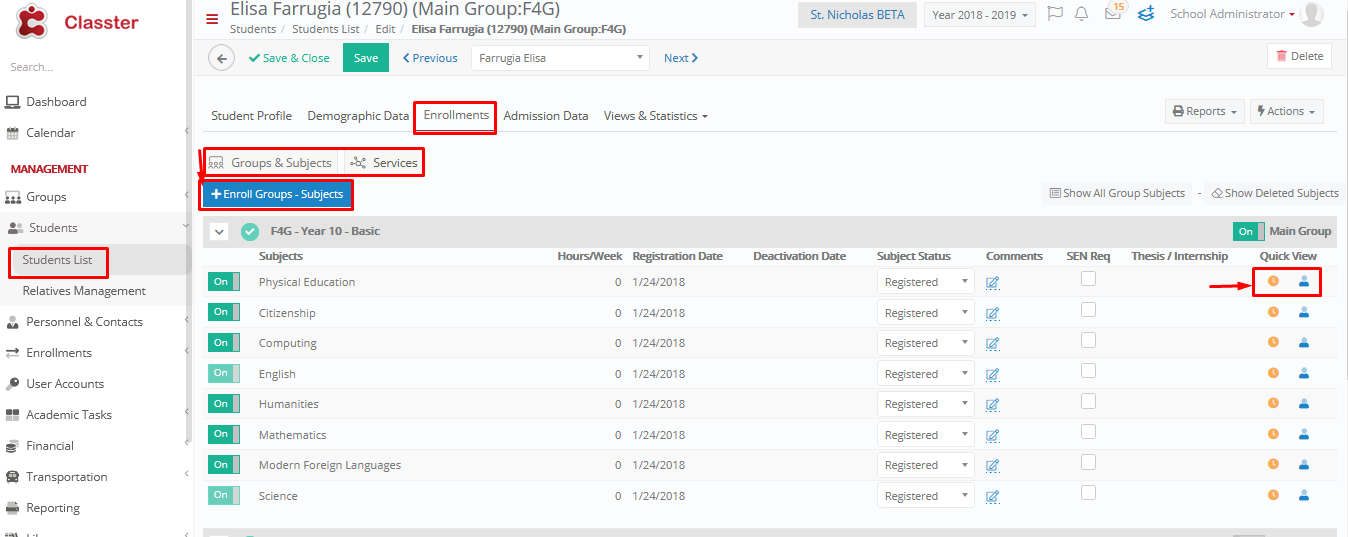
Task: Open the Year 2018 - 2019 dropdown
Action: click(980, 15)
